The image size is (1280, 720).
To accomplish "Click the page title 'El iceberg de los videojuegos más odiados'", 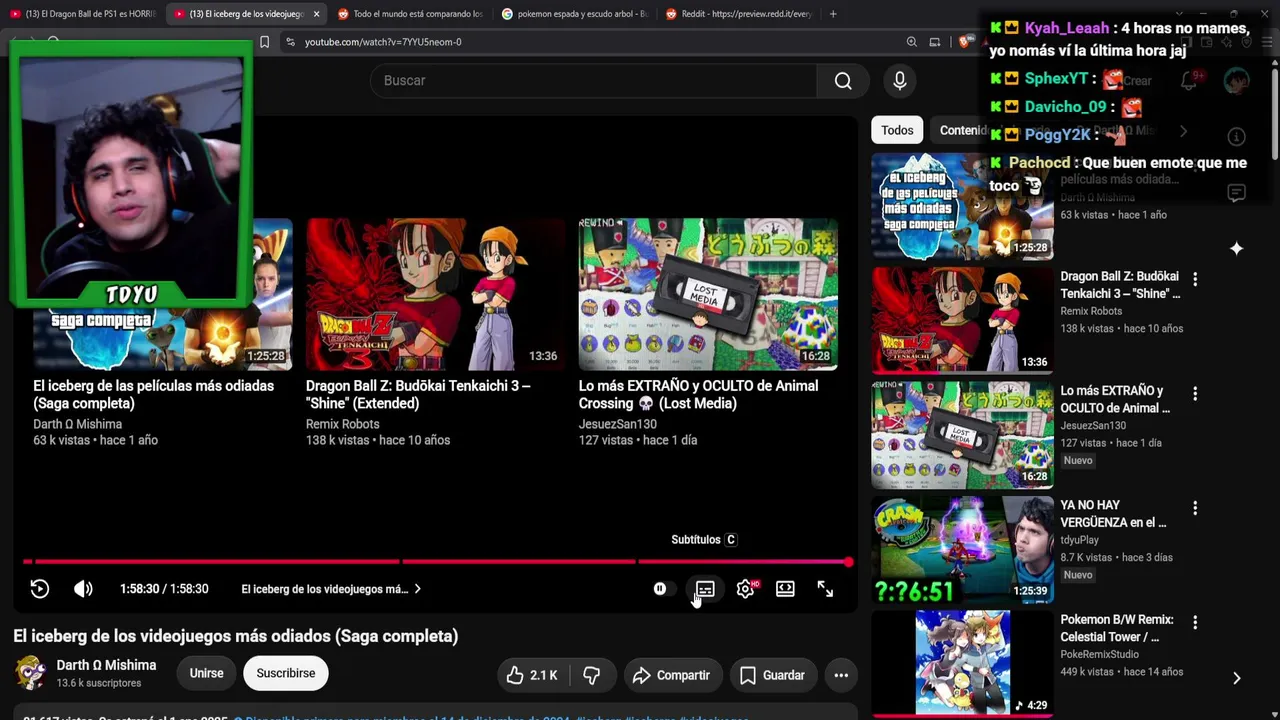I will pyautogui.click(x=235, y=636).
